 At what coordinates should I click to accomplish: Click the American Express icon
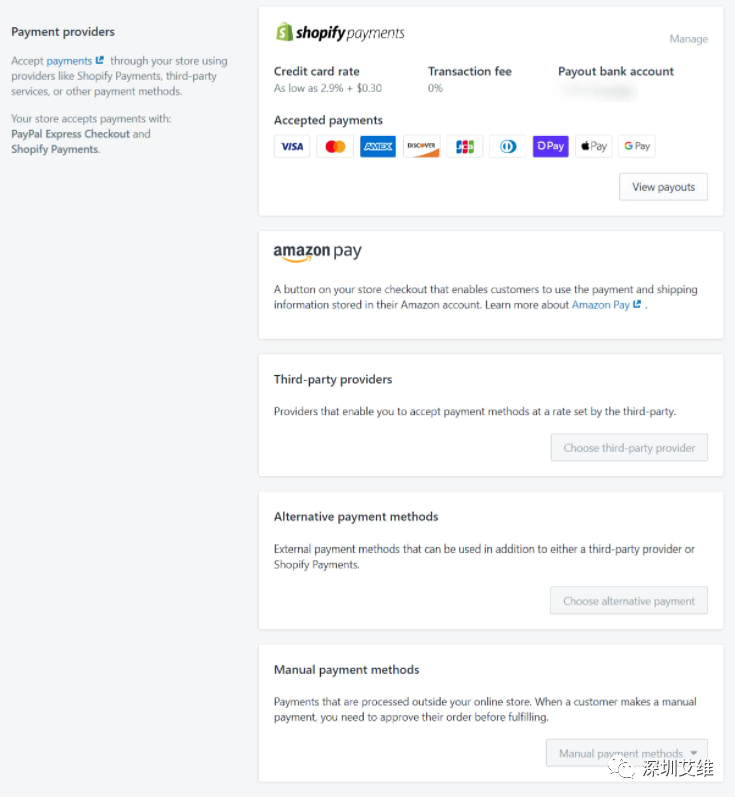pos(378,147)
